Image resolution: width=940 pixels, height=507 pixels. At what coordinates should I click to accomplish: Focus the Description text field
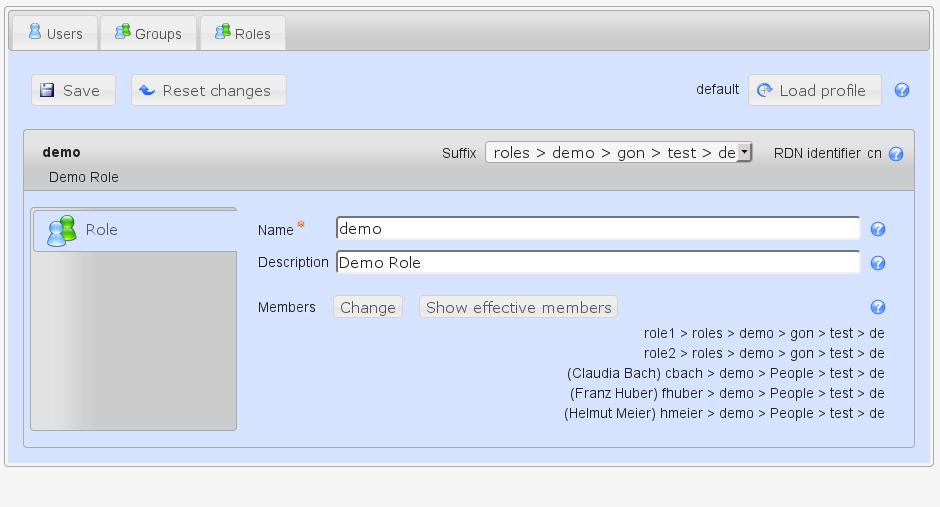pyautogui.click(x=597, y=263)
